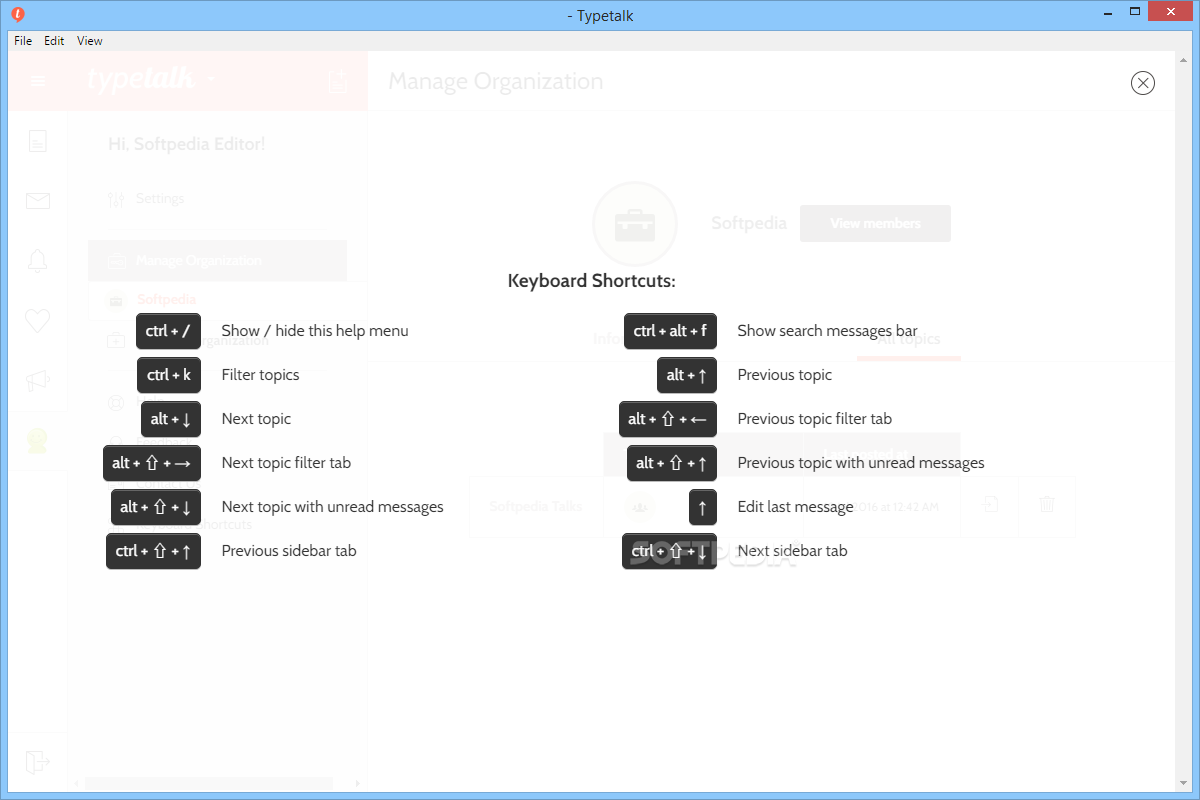
Task: Click the 'alt + ↓' key badge
Action: 171,419
